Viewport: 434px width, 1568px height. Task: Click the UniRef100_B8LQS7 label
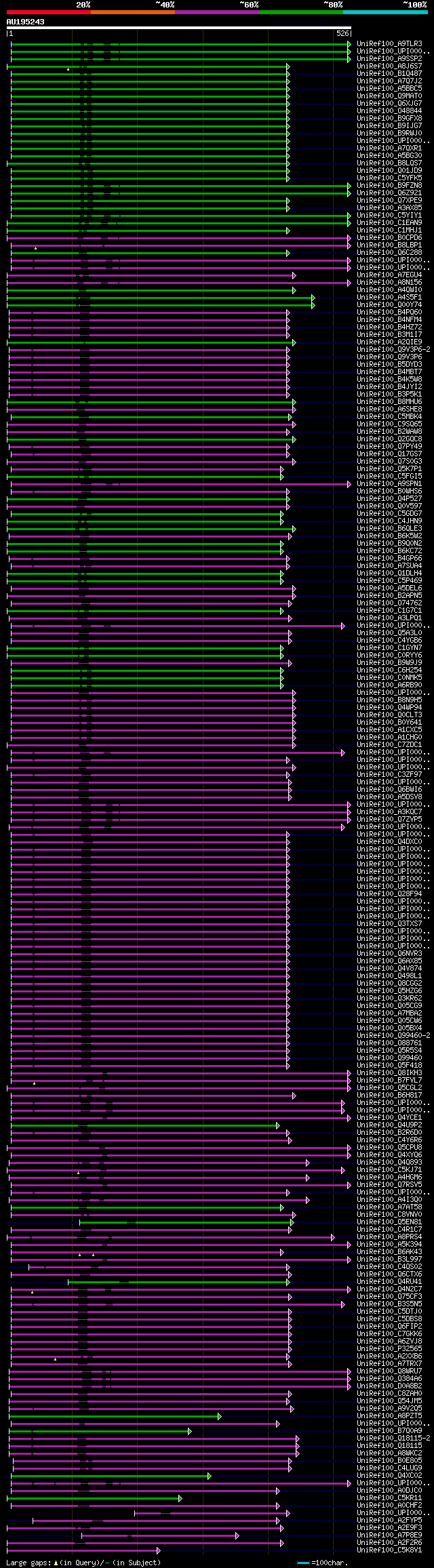tap(389, 163)
